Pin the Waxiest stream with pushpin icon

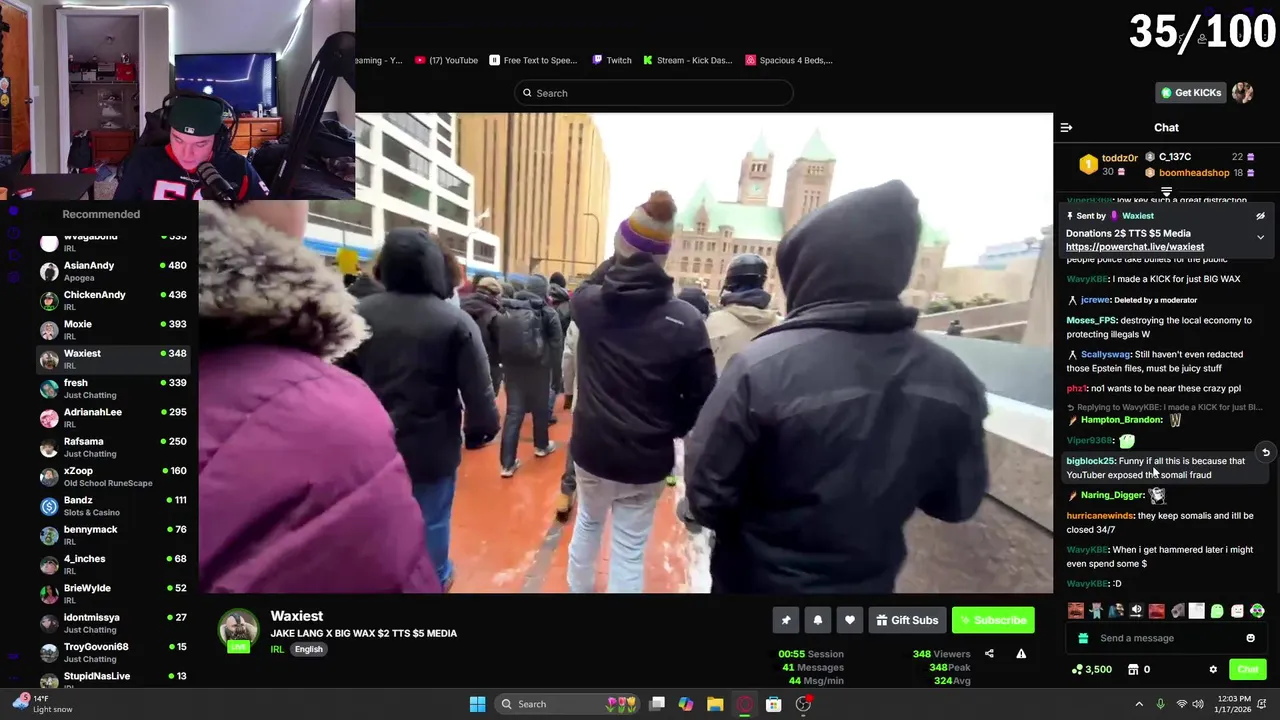[786, 620]
